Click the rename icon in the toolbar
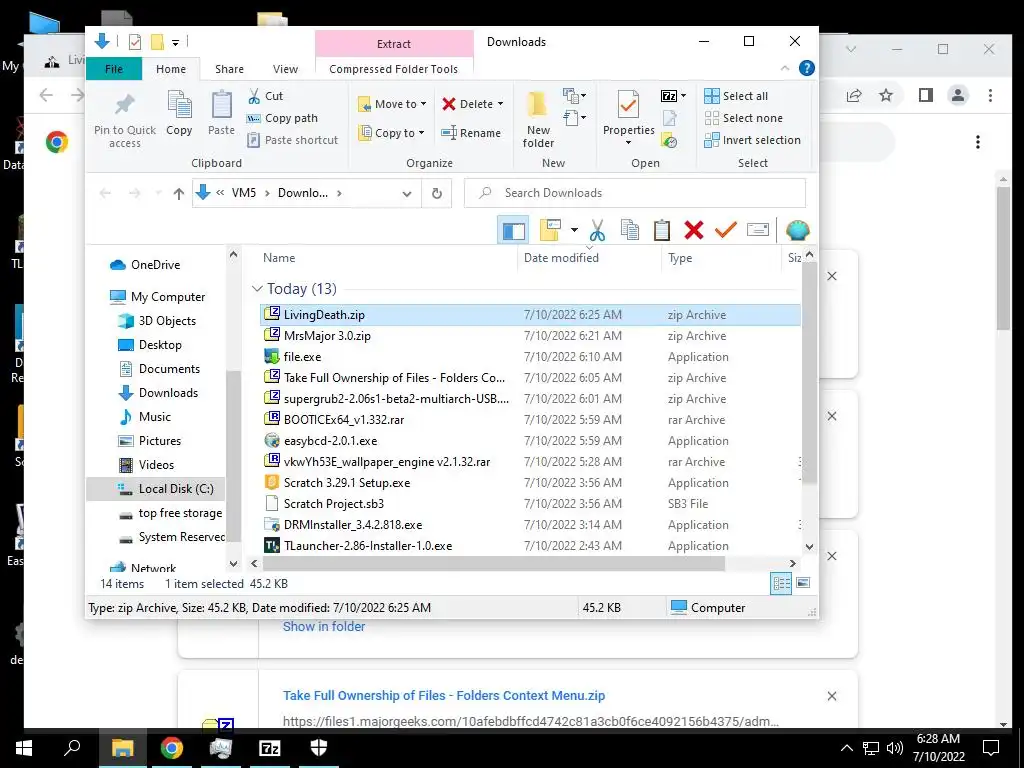 pyautogui.click(x=758, y=230)
